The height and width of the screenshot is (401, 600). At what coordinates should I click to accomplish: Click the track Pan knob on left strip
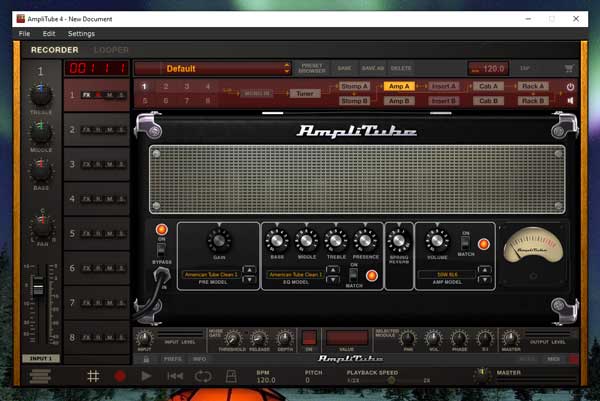[42, 226]
